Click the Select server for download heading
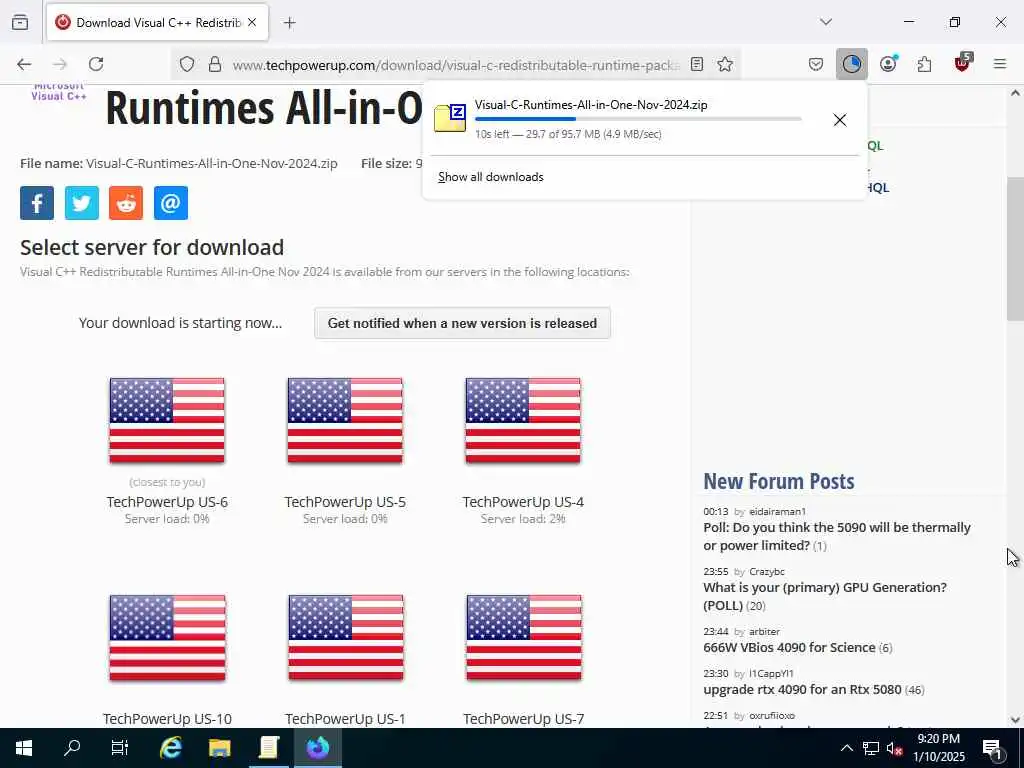The height and width of the screenshot is (768, 1024). 152,248
